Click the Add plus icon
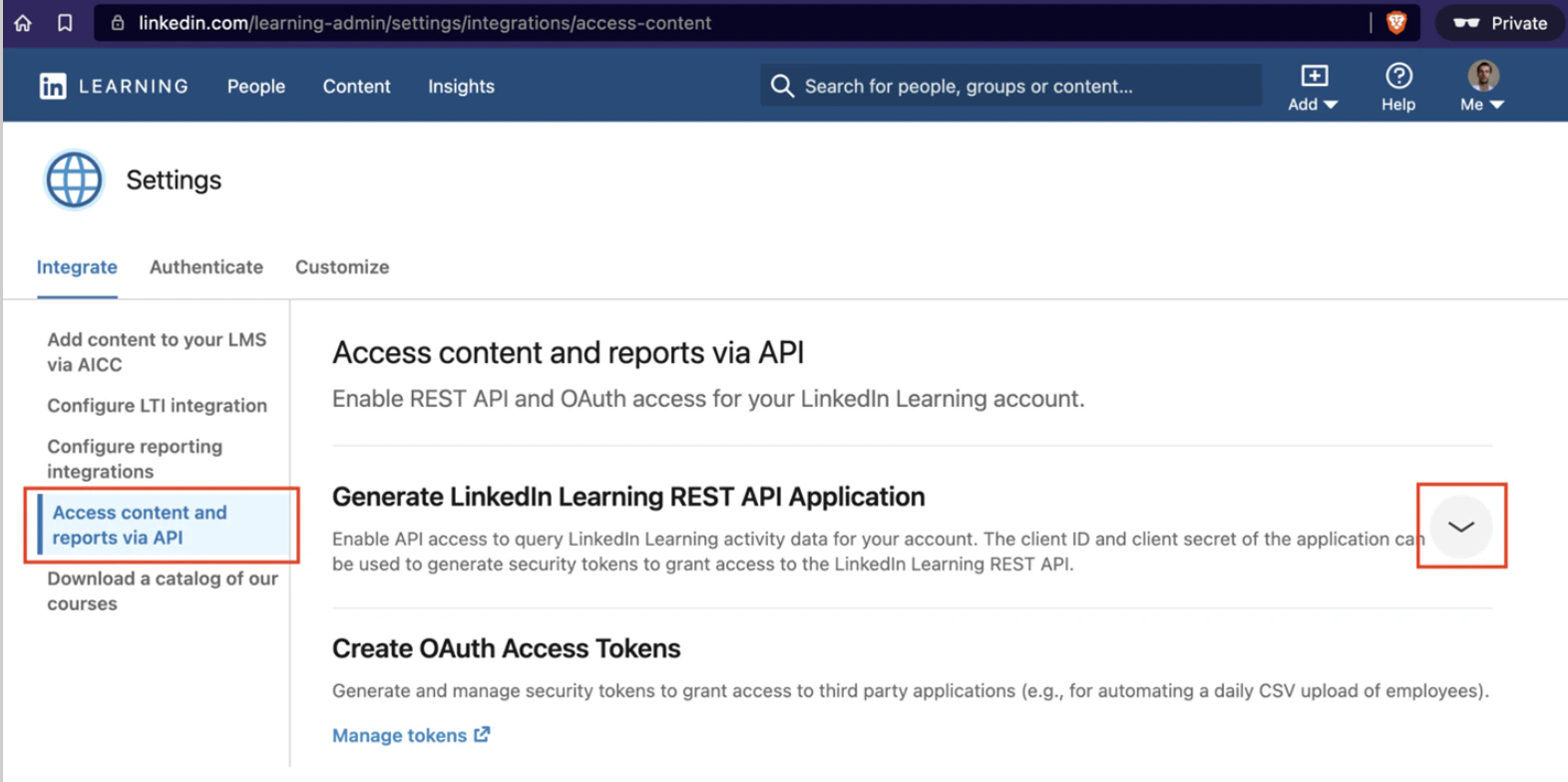 [1314, 76]
